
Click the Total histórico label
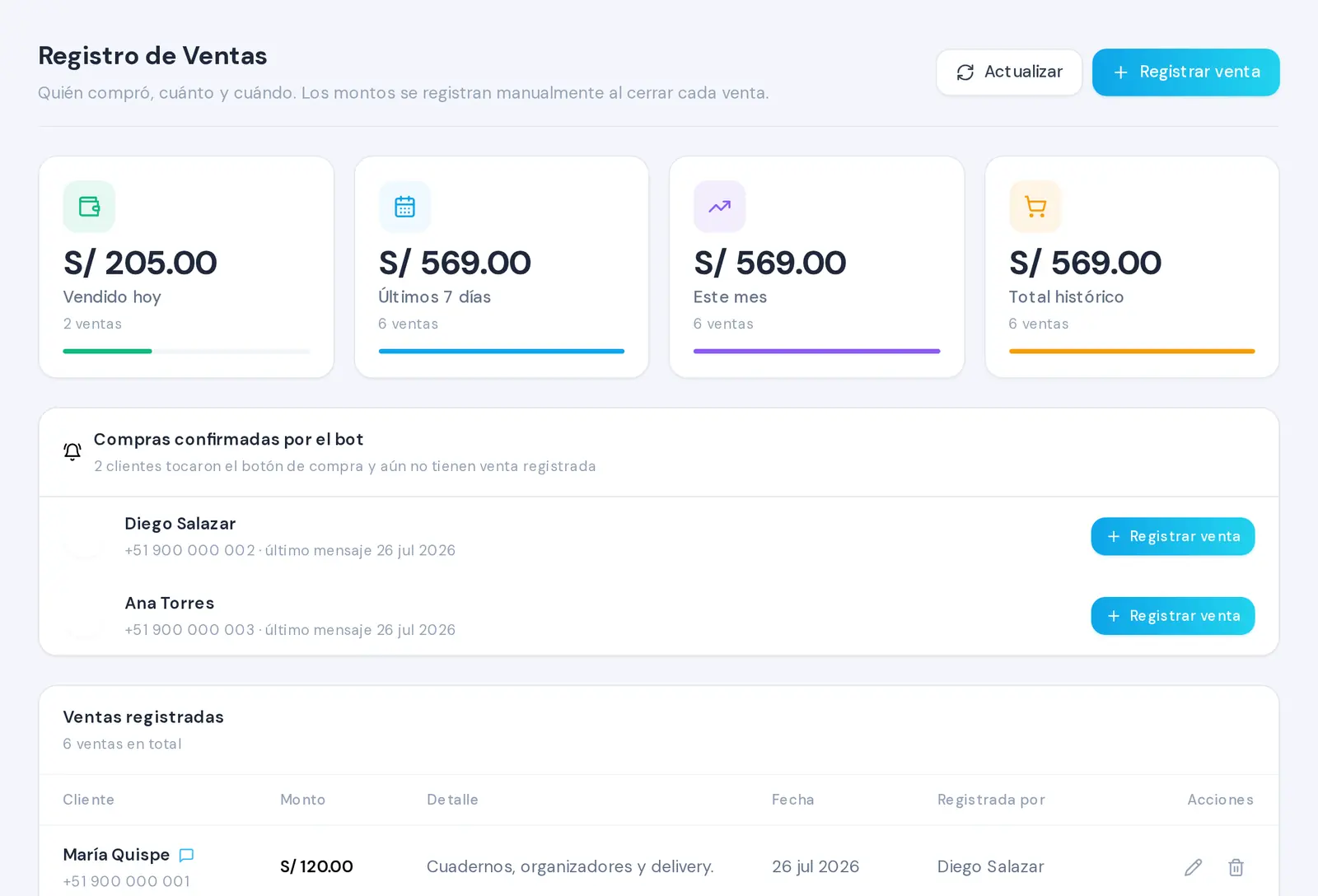point(1066,296)
